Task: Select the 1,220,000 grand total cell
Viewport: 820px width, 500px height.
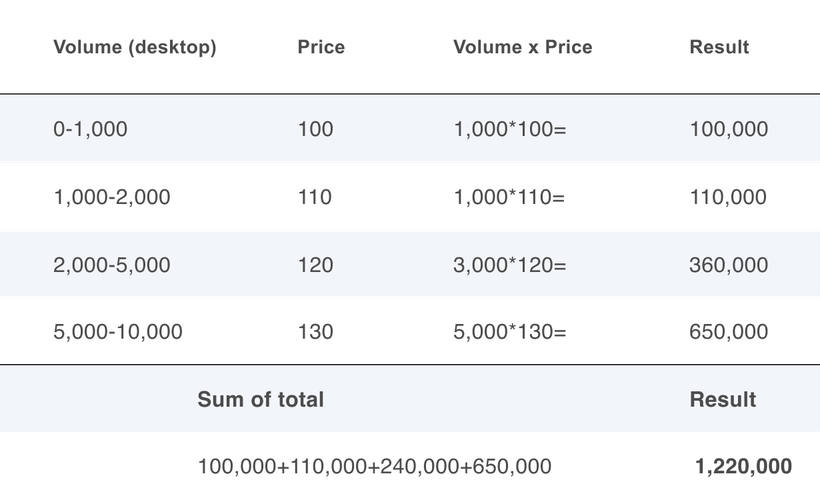Action: (743, 466)
